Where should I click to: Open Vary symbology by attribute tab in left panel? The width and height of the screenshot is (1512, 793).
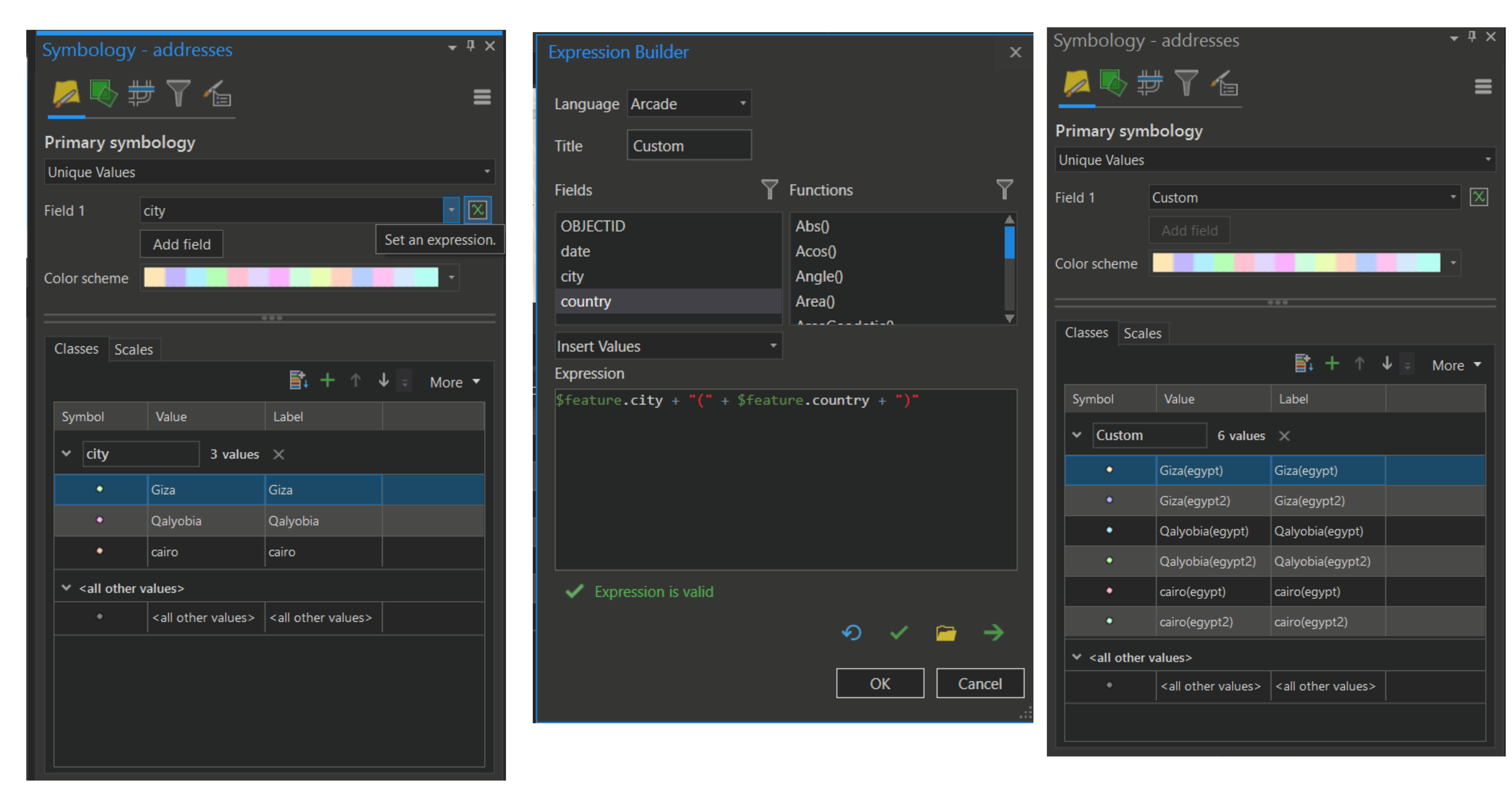click(x=103, y=94)
